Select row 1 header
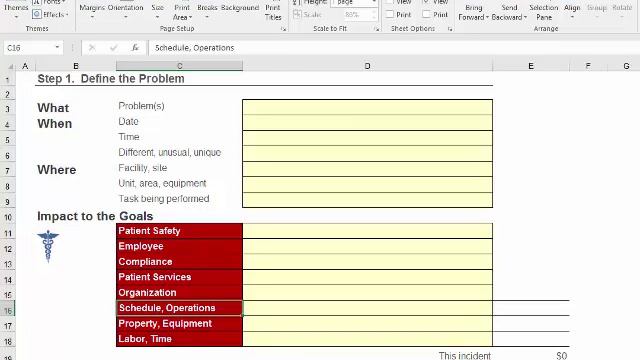 coord(8,79)
